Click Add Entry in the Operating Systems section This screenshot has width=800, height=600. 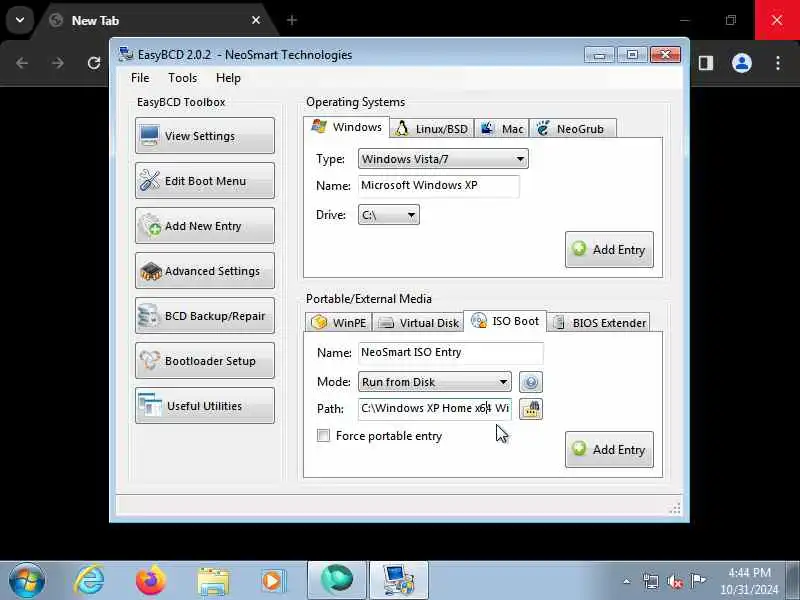[609, 249]
